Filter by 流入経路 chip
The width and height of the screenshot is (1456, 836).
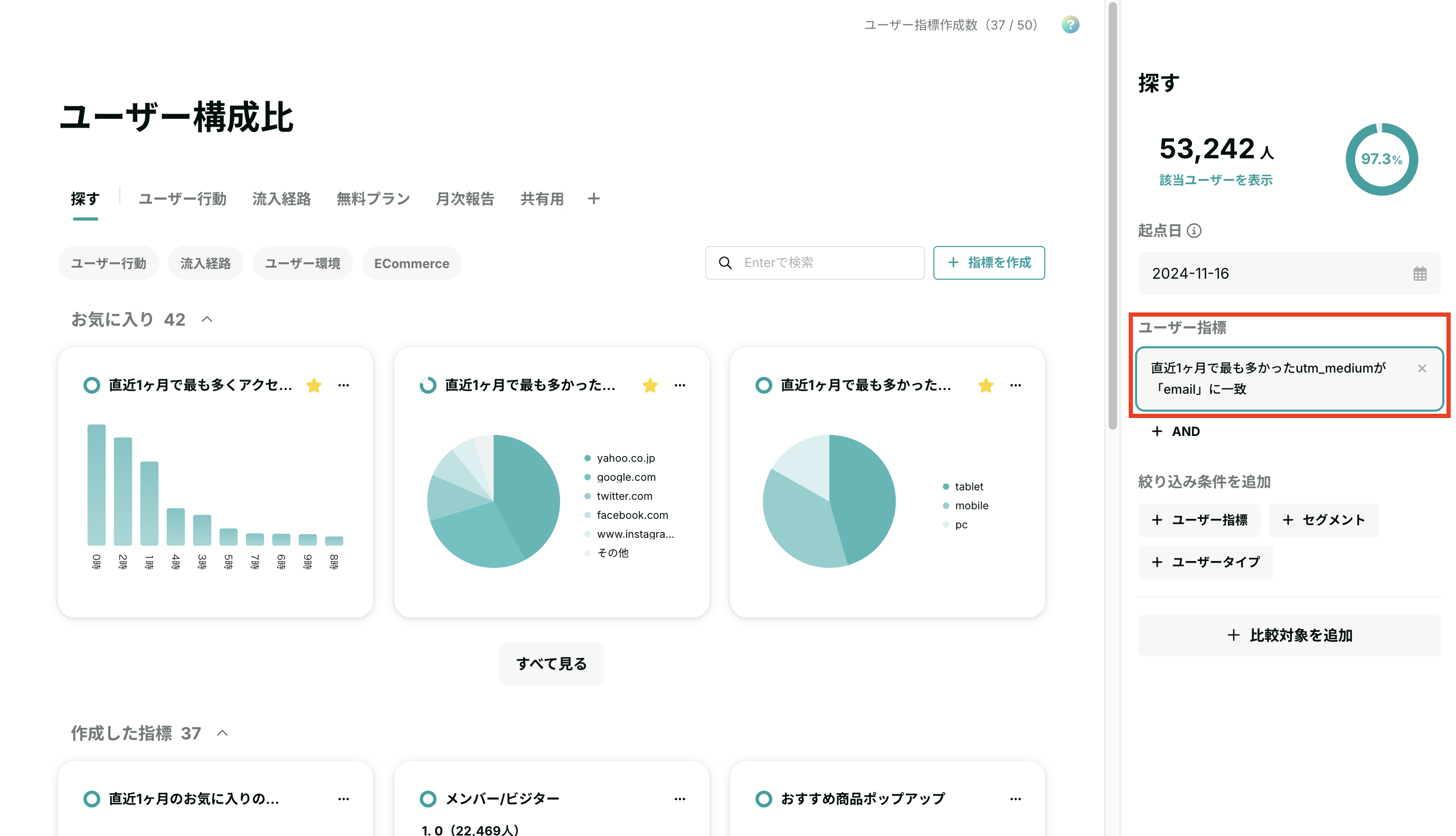[x=205, y=263]
